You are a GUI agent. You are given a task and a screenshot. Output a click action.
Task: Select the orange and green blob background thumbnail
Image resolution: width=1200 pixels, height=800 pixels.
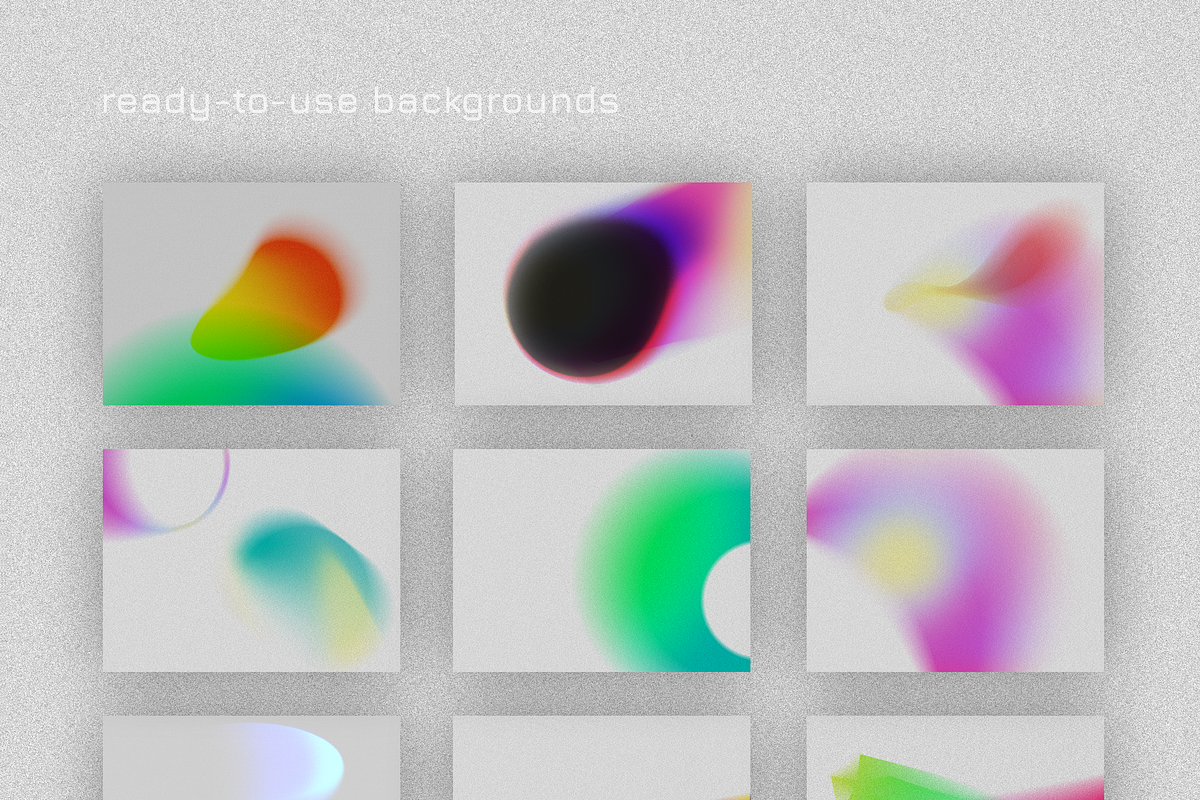(x=251, y=294)
